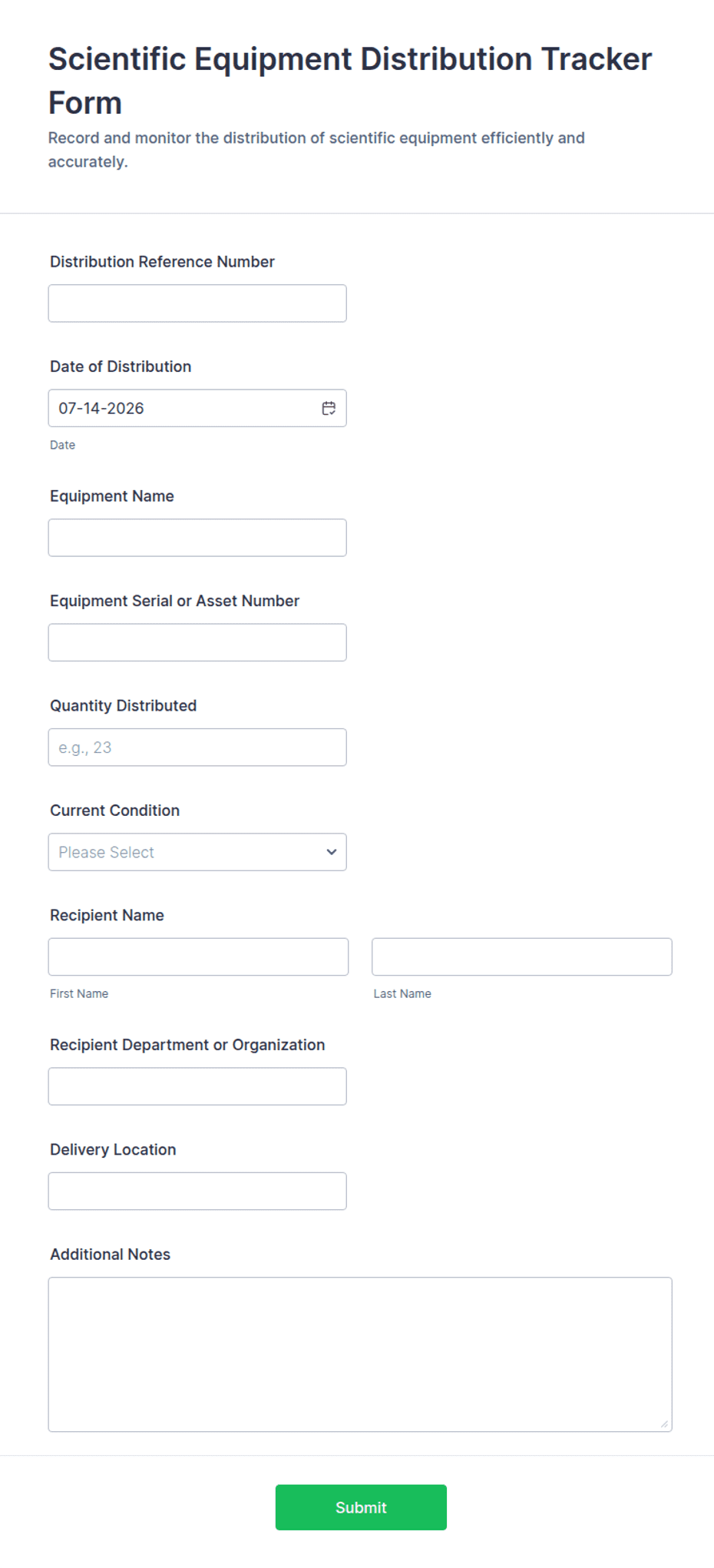This screenshot has width=714, height=1568.
Task: Click the recipient Last Name field
Action: coord(522,956)
